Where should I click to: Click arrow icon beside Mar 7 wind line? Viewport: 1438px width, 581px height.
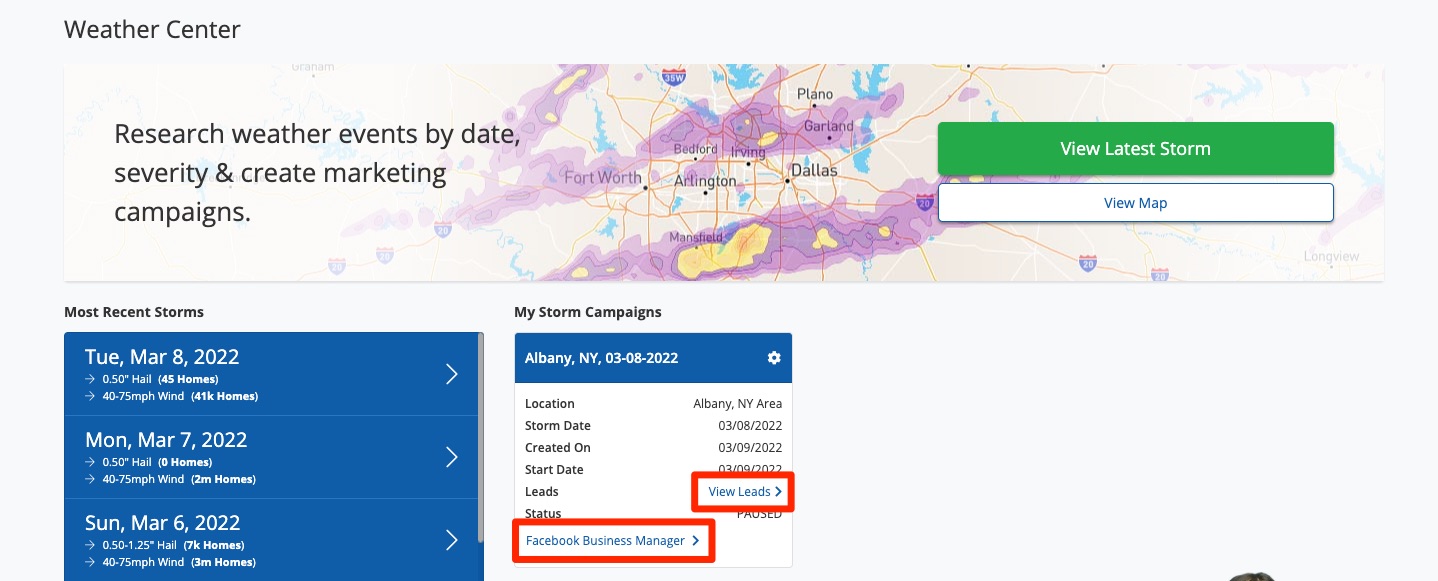90,479
